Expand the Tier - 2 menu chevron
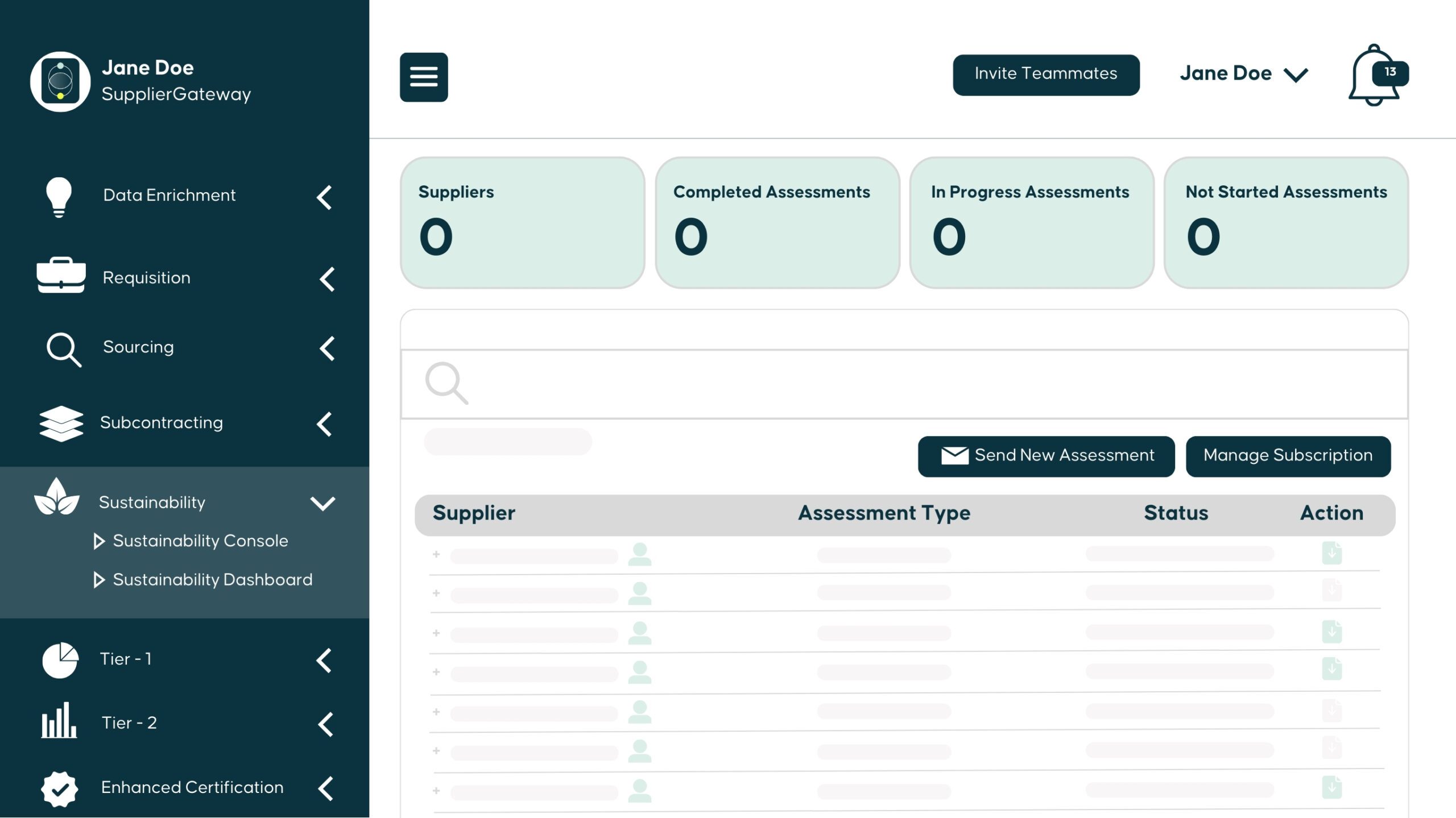Screen dimensions: 1456x818 (x=325, y=724)
